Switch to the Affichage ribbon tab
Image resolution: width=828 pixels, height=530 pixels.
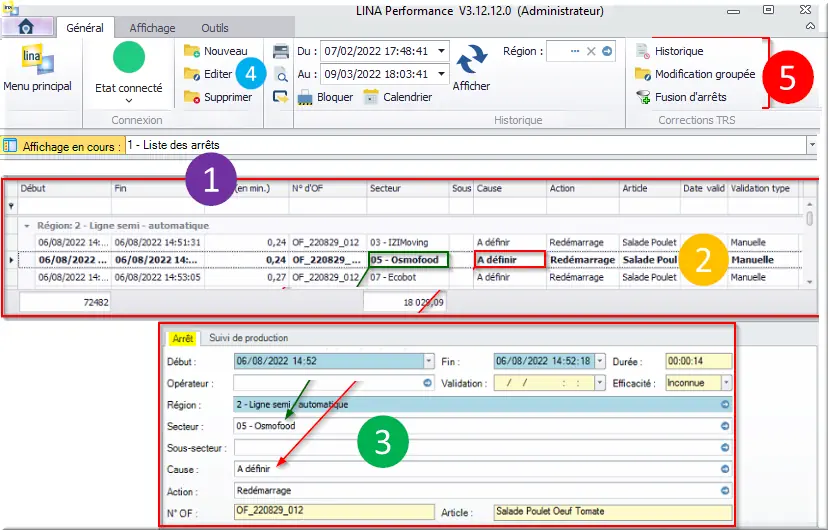(152, 28)
